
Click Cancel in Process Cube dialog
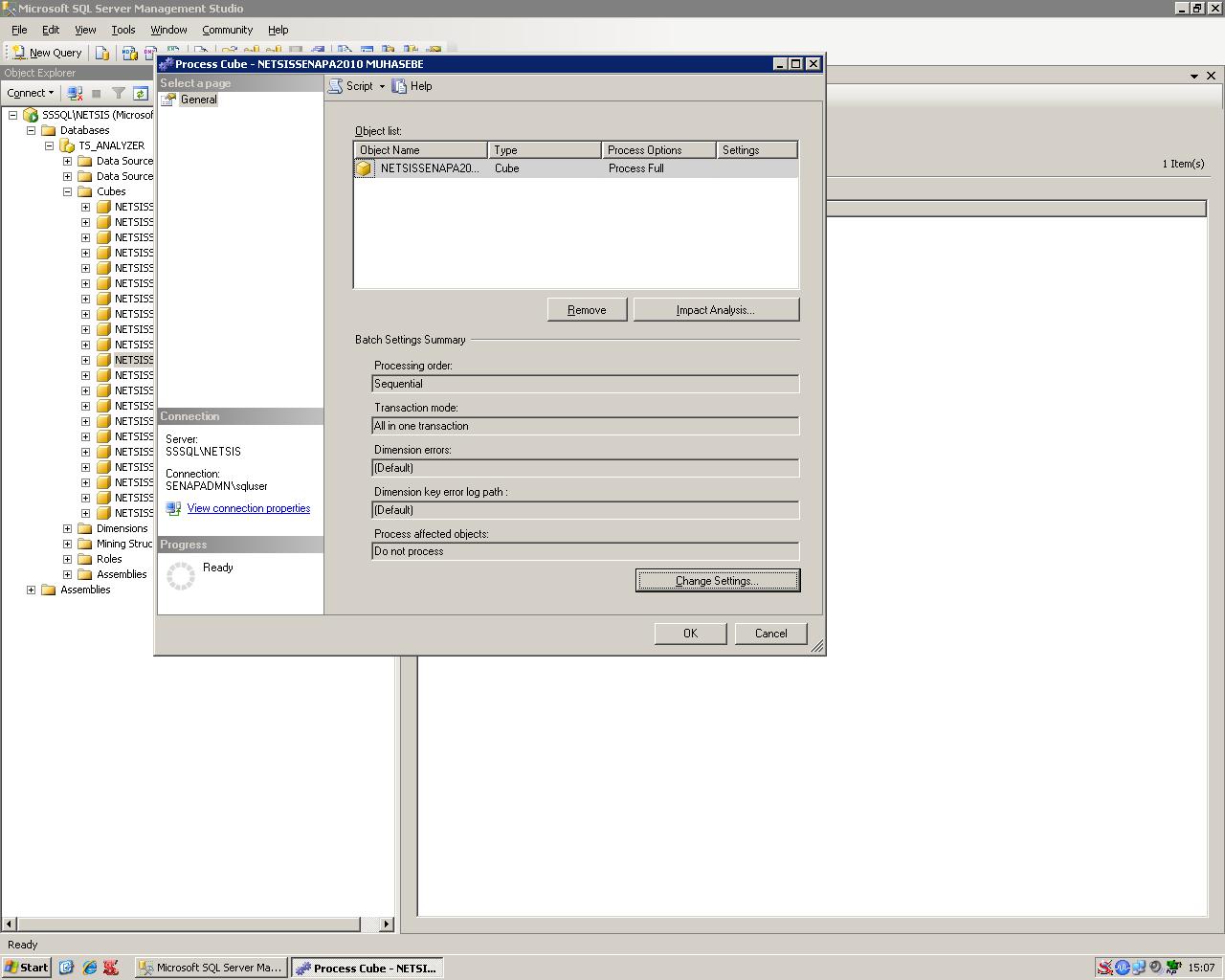pyautogui.click(x=770, y=634)
